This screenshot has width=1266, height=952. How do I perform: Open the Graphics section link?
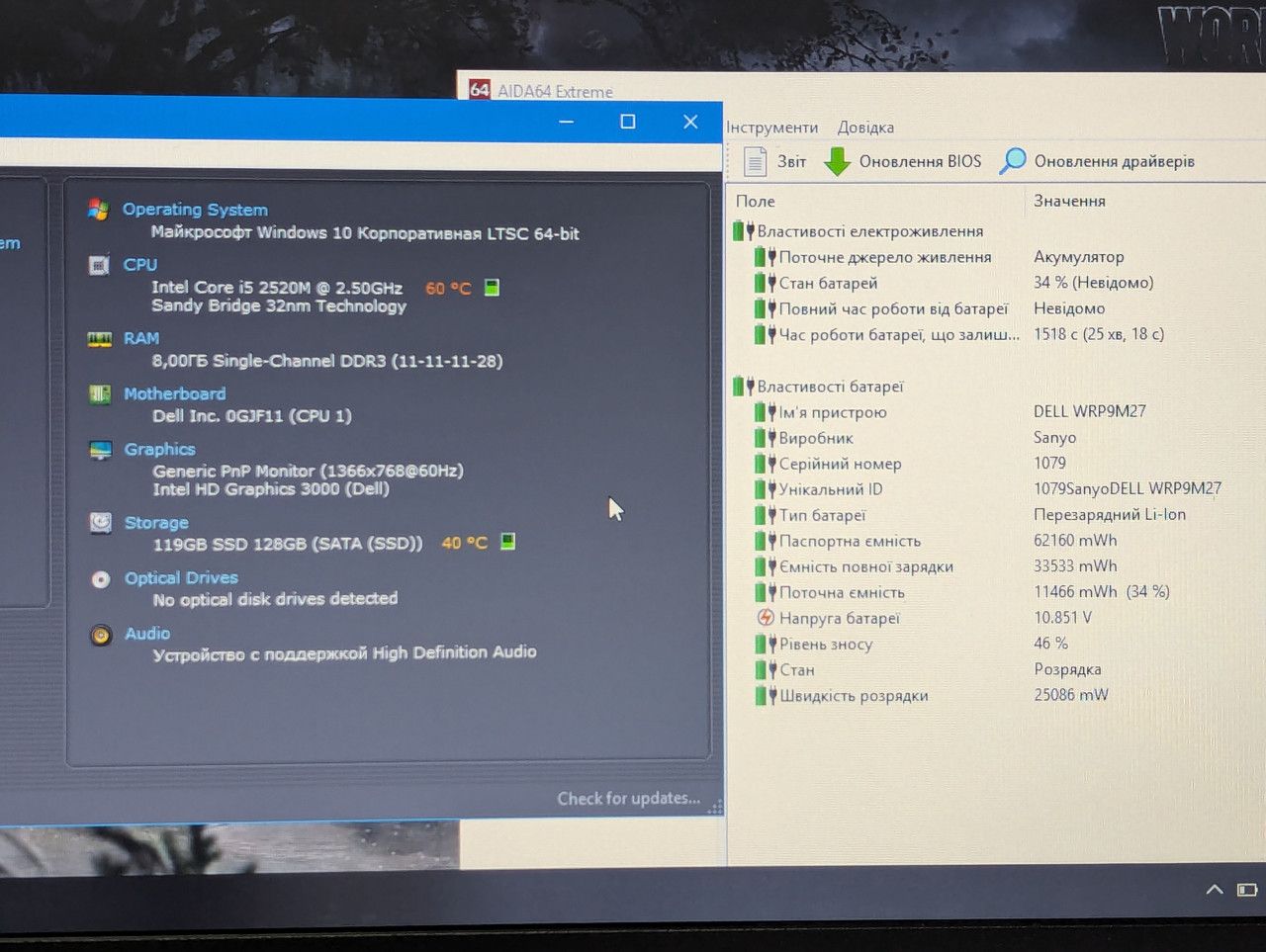tap(160, 449)
